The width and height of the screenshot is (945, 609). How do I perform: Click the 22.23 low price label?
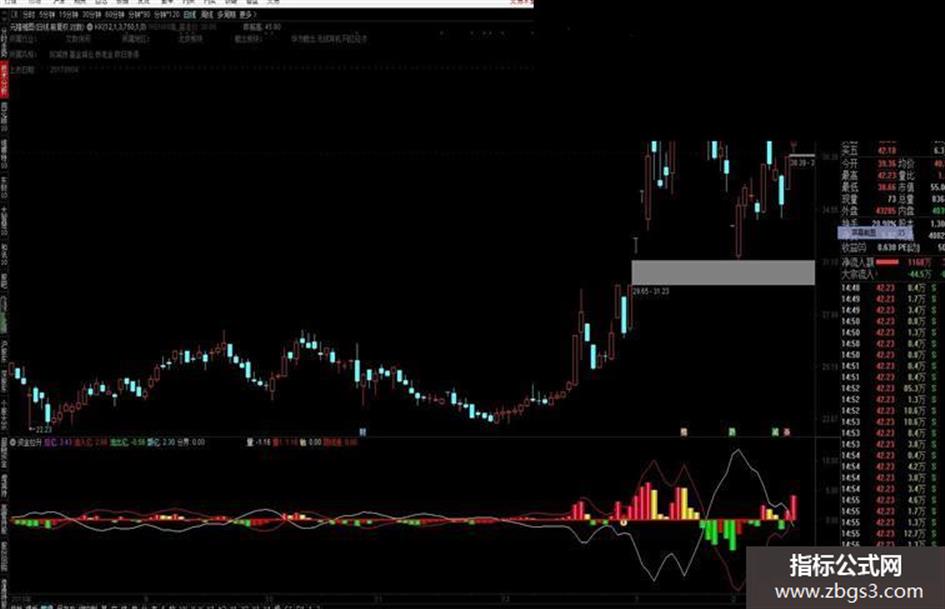43,430
